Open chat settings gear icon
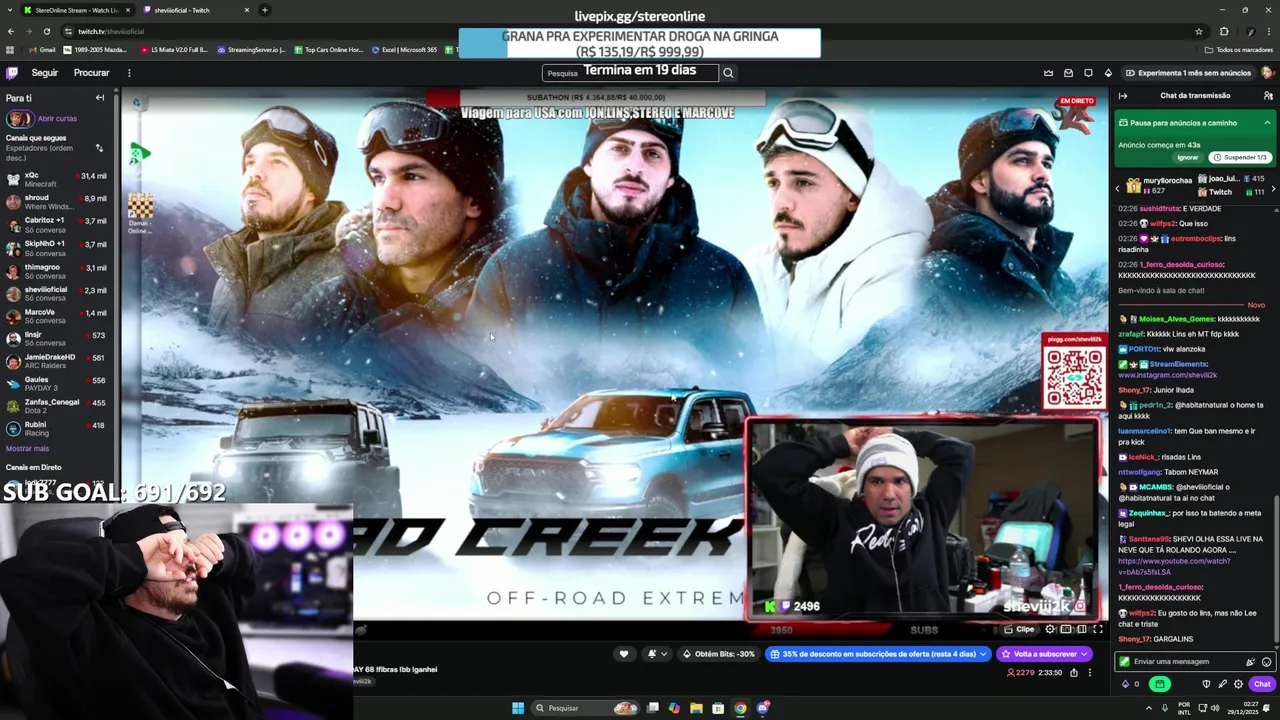This screenshot has height=720, width=1280. tap(1238, 684)
